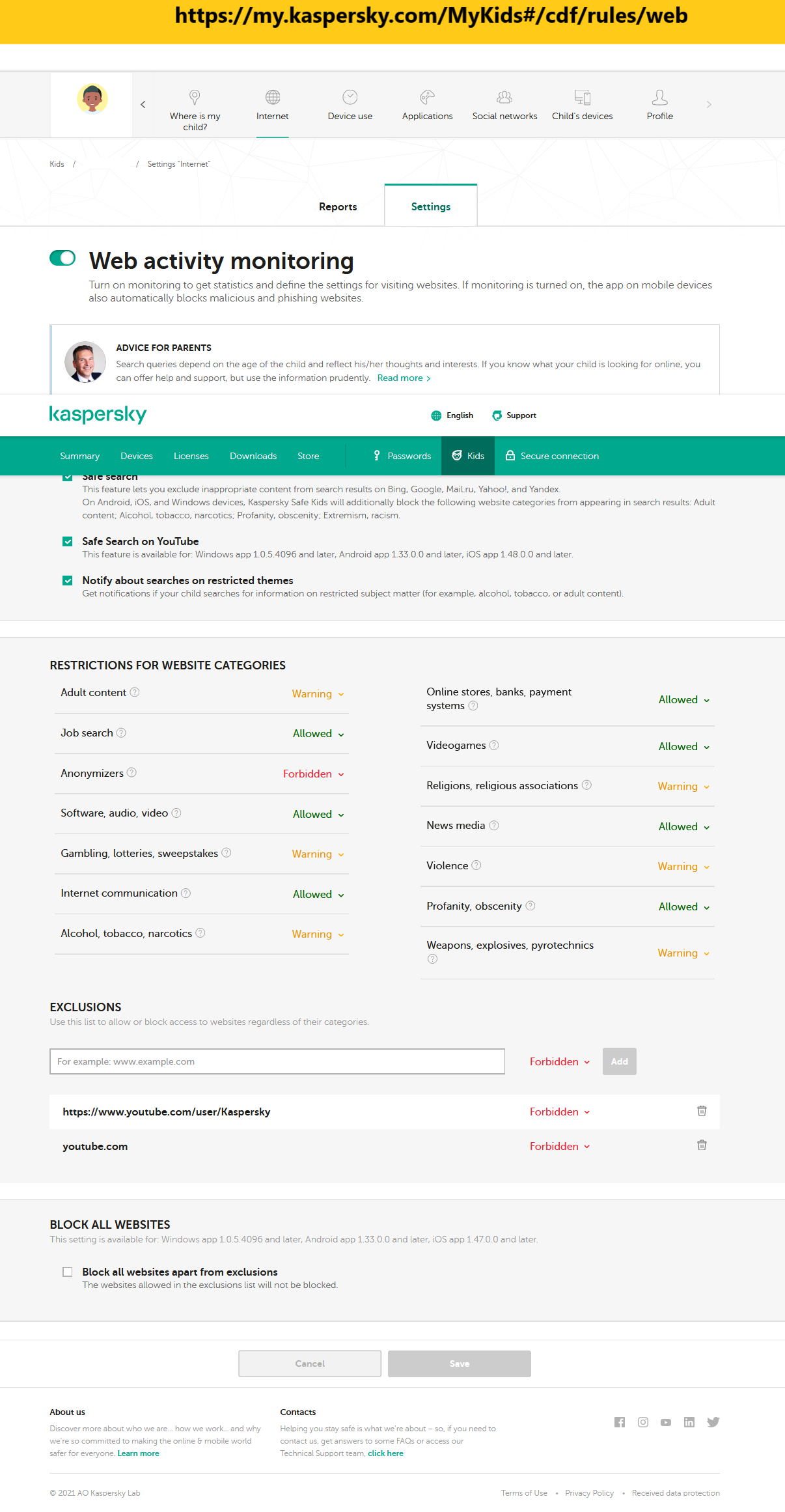Show more sections with right arrow
The width and height of the screenshot is (785, 1512).
(709, 104)
